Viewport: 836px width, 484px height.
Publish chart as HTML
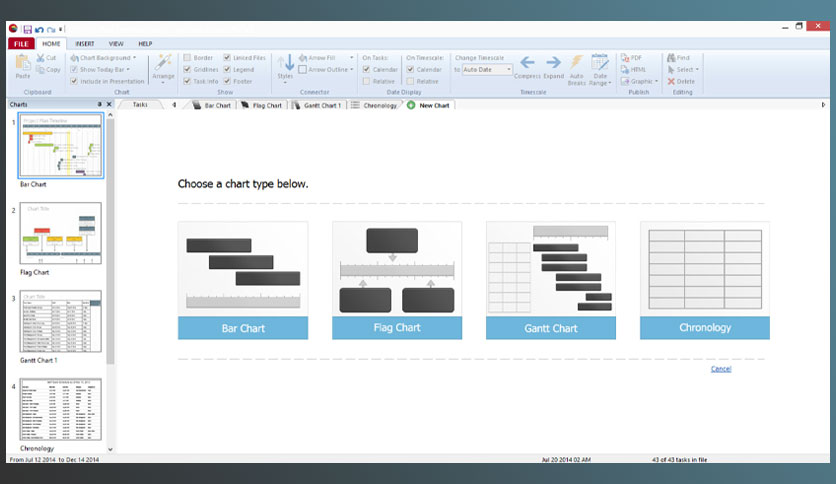pyautogui.click(x=633, y=69)
